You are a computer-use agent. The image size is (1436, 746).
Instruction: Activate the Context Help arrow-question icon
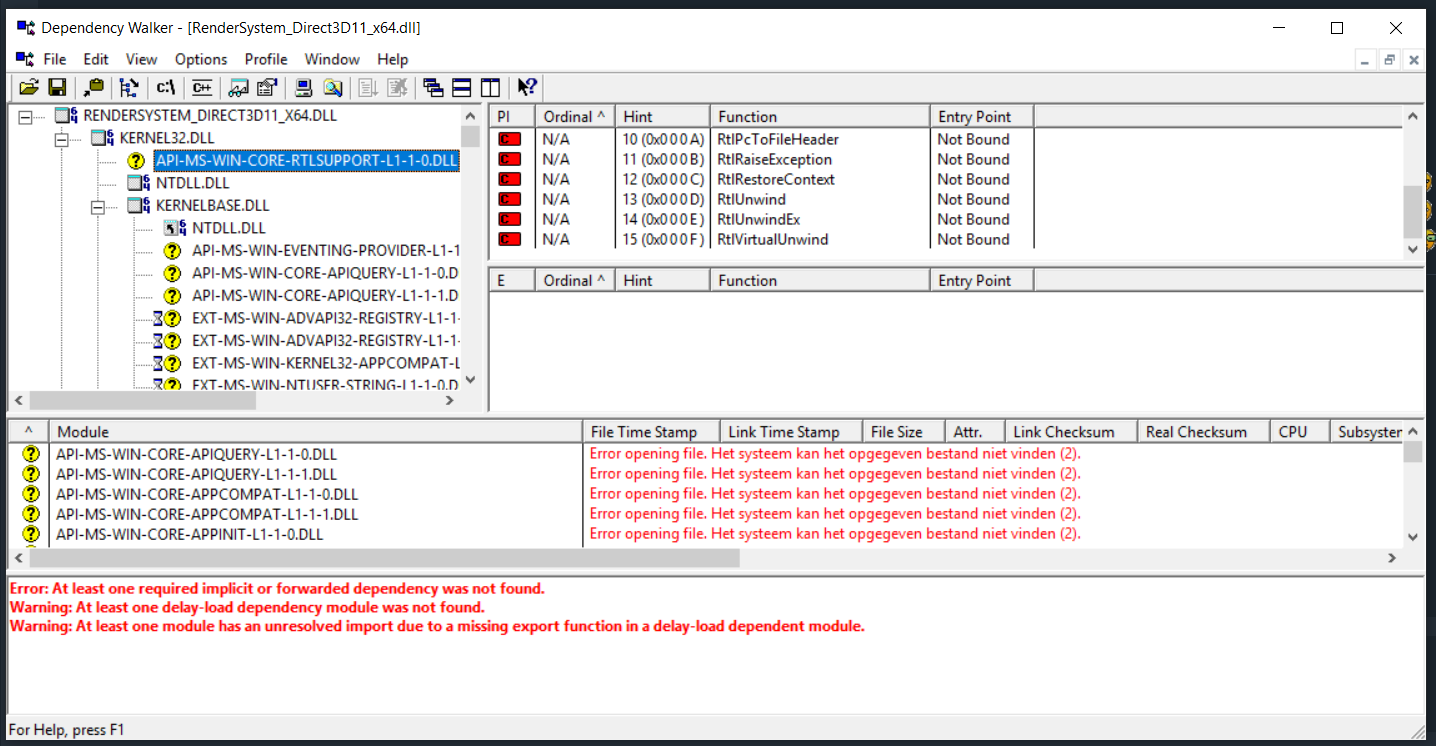tap(527, 88)
